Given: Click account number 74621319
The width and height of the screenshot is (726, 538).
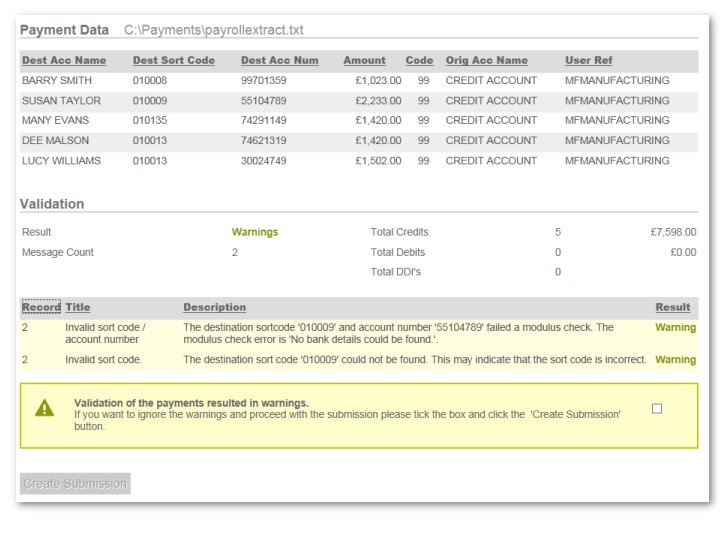Looking at the screenshot, I should pyautogui.click(x=263, y=140).
